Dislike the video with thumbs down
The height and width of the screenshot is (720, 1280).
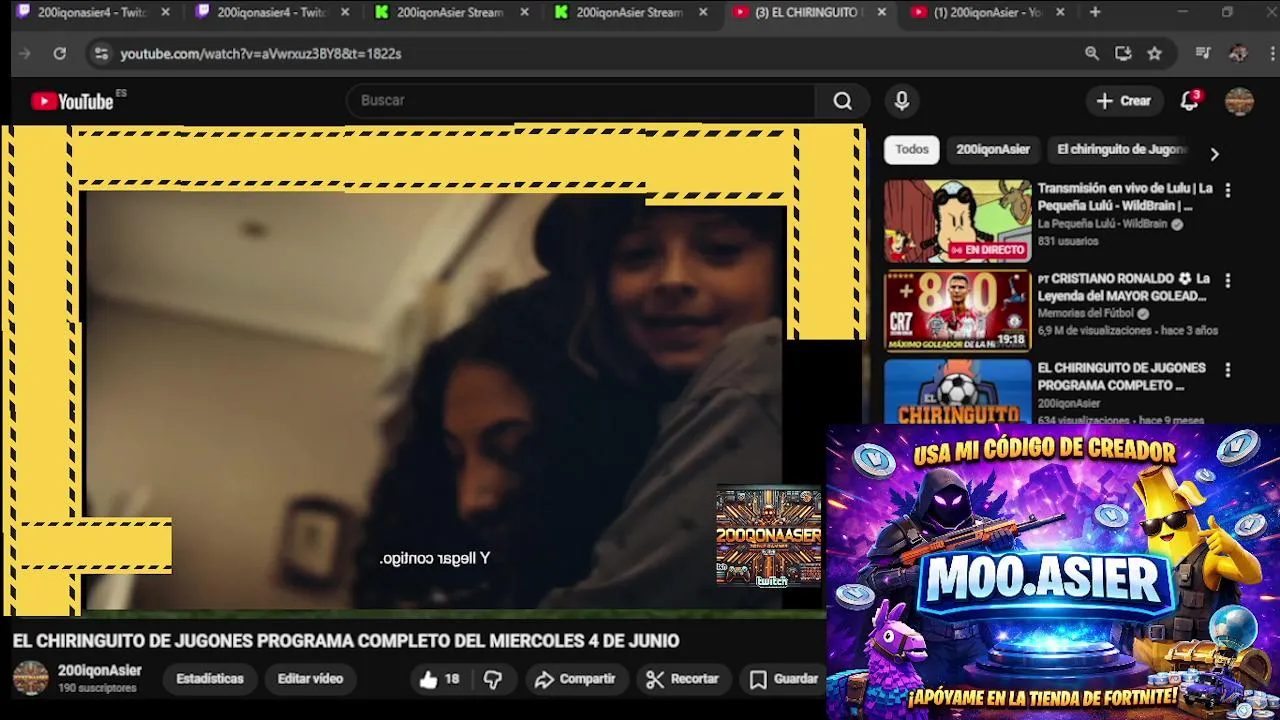click(493, 679)
